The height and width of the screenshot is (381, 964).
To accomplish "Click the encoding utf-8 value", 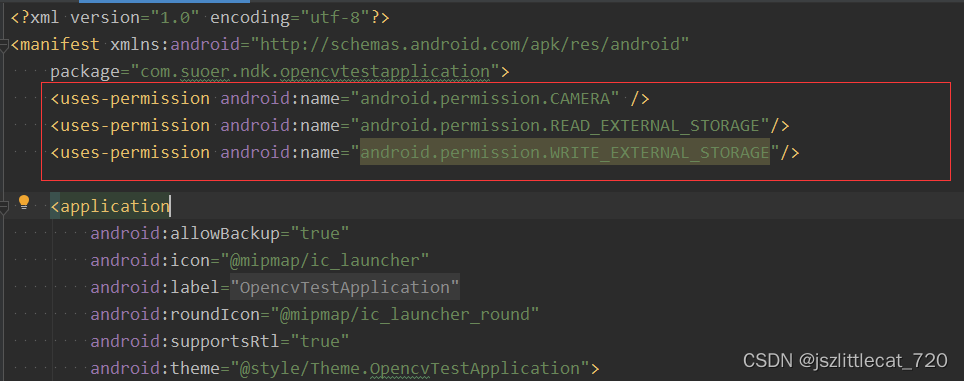I will coord(335,17).
